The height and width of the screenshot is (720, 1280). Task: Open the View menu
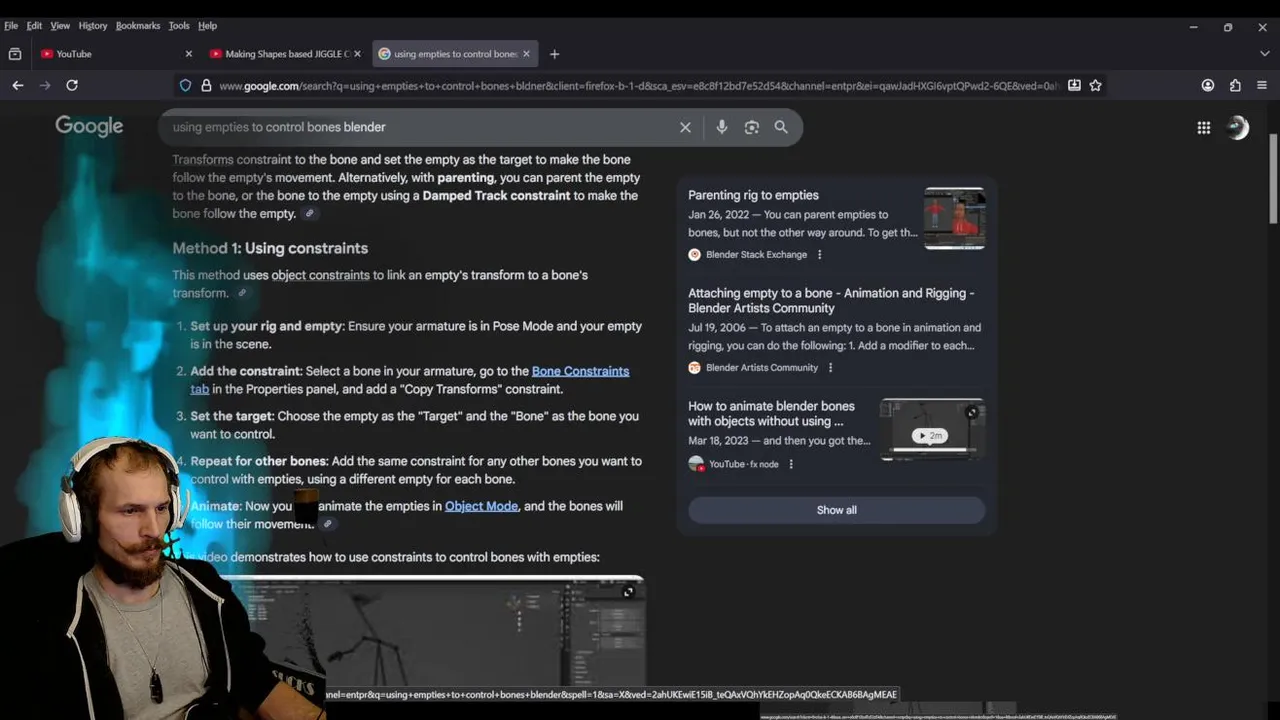tap(60, 26)
